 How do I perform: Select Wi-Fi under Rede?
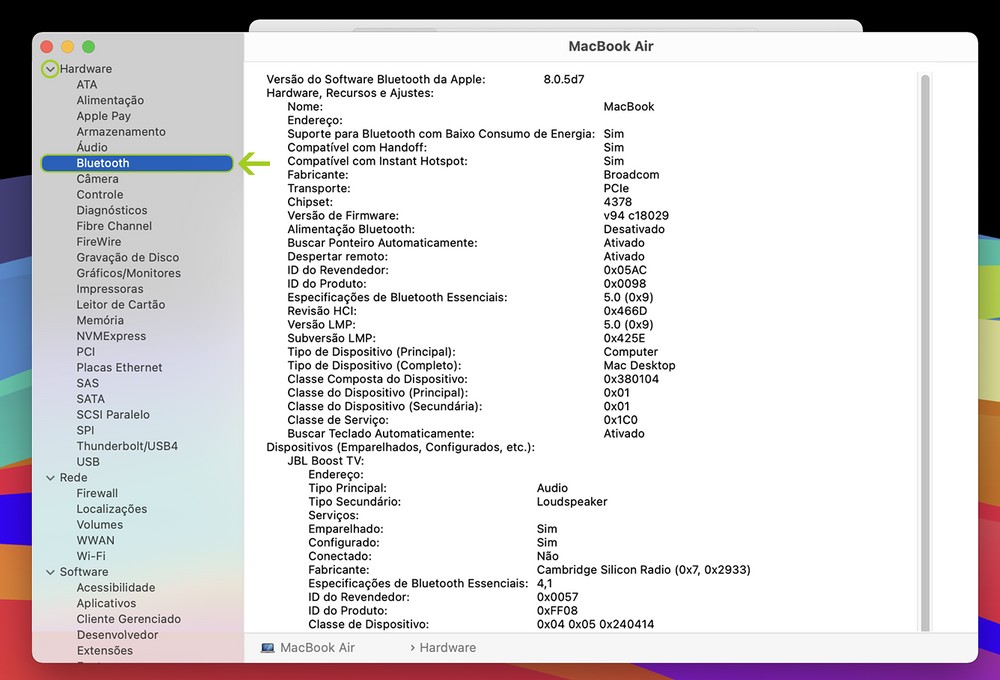pos(91,556)
